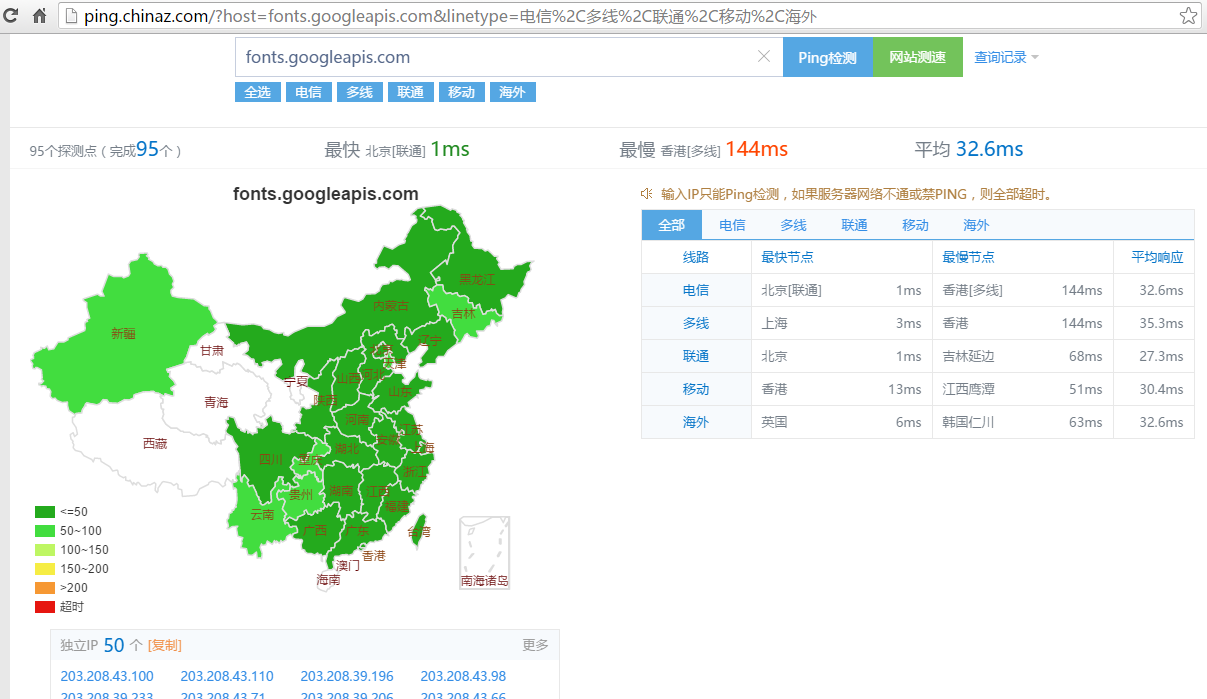Click the 最慢节点 column header
The image size is (1207, 699).
tap(968, 257)
